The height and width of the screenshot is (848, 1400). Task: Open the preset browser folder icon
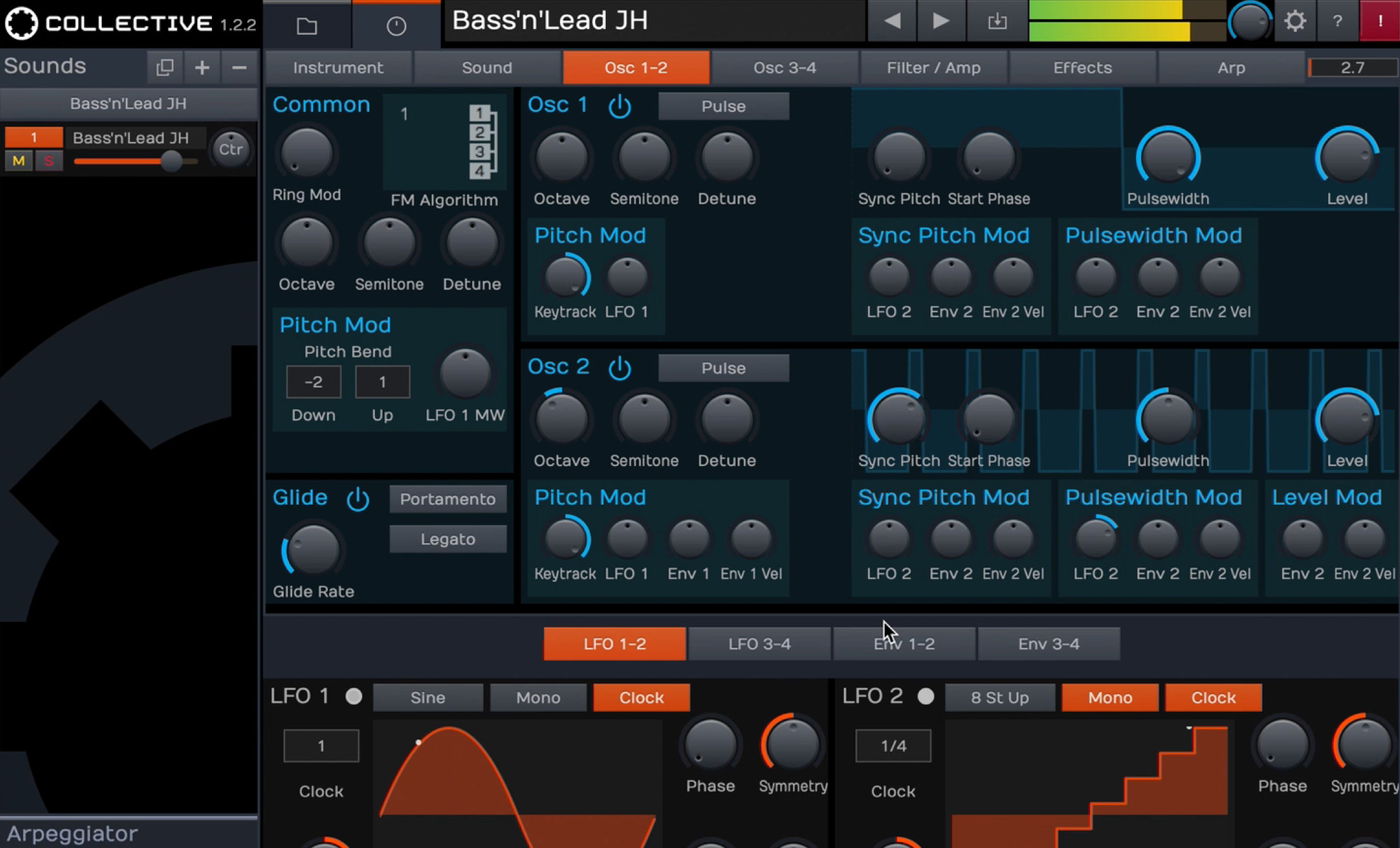(307, 25)
